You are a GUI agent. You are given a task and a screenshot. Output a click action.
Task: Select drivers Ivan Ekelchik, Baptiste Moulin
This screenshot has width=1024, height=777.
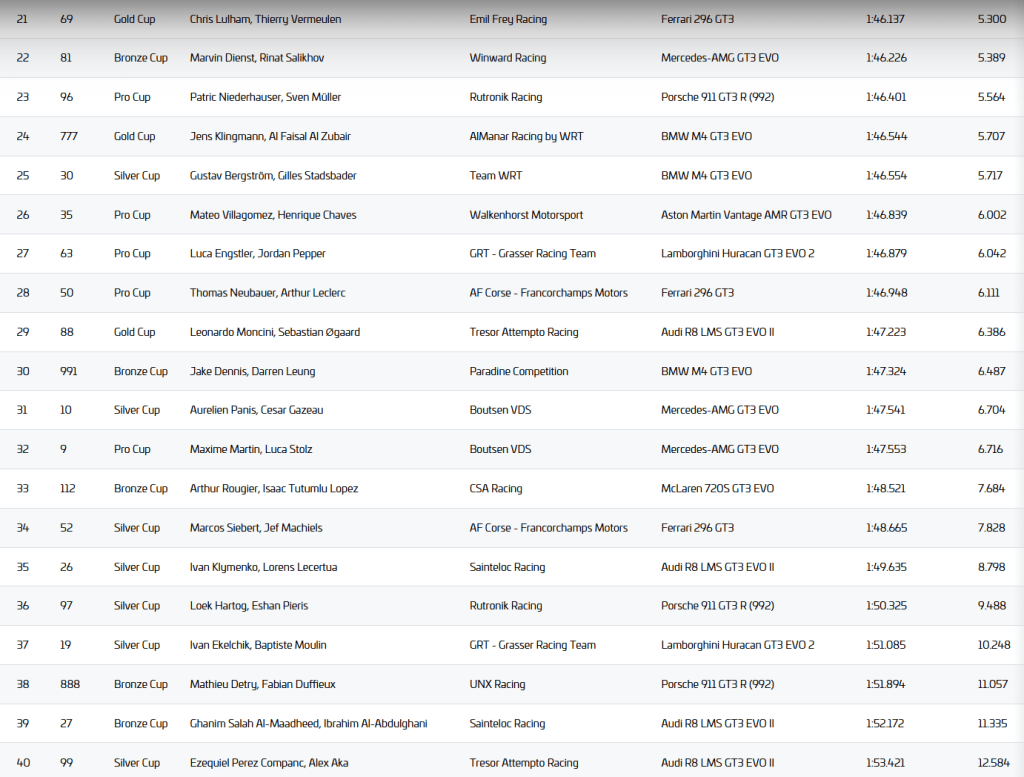(258, 644)
